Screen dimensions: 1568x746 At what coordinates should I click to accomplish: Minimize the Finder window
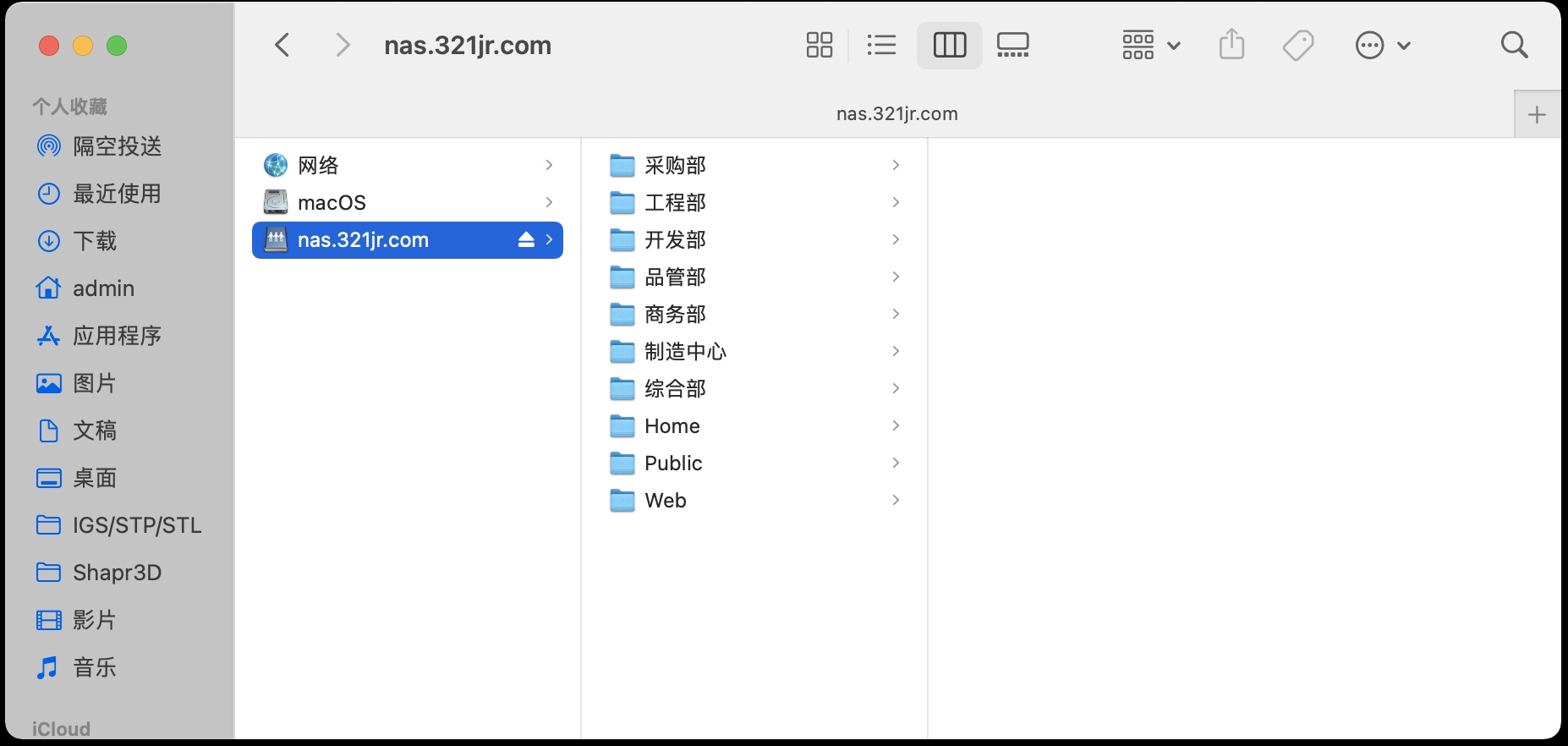tap(83, 46)
